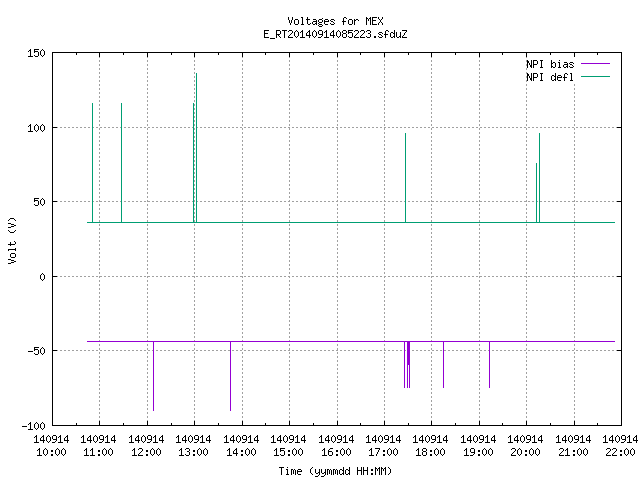The width and height of the screenshot is (640, 480).
Task: Select the file name E_RT20140914085223.sfduZ
Action: pyautogui.click(x=335, y=34)
